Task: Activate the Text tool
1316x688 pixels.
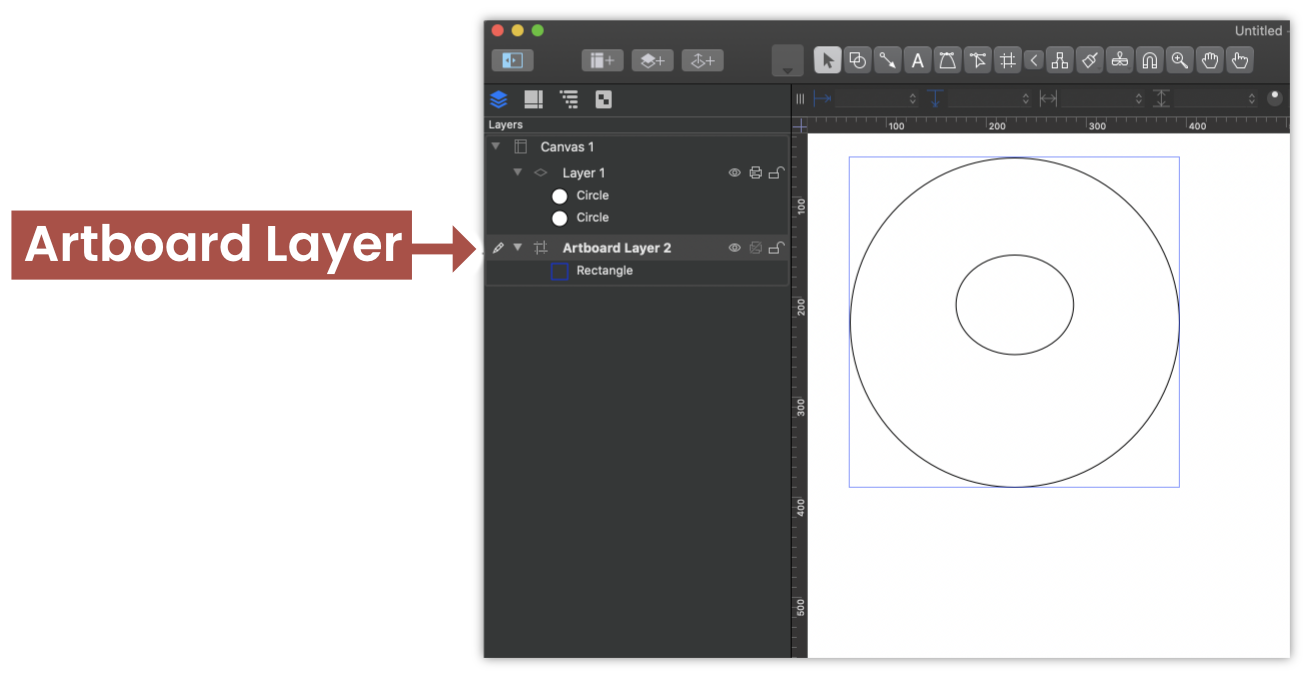Action: [918, 60]
